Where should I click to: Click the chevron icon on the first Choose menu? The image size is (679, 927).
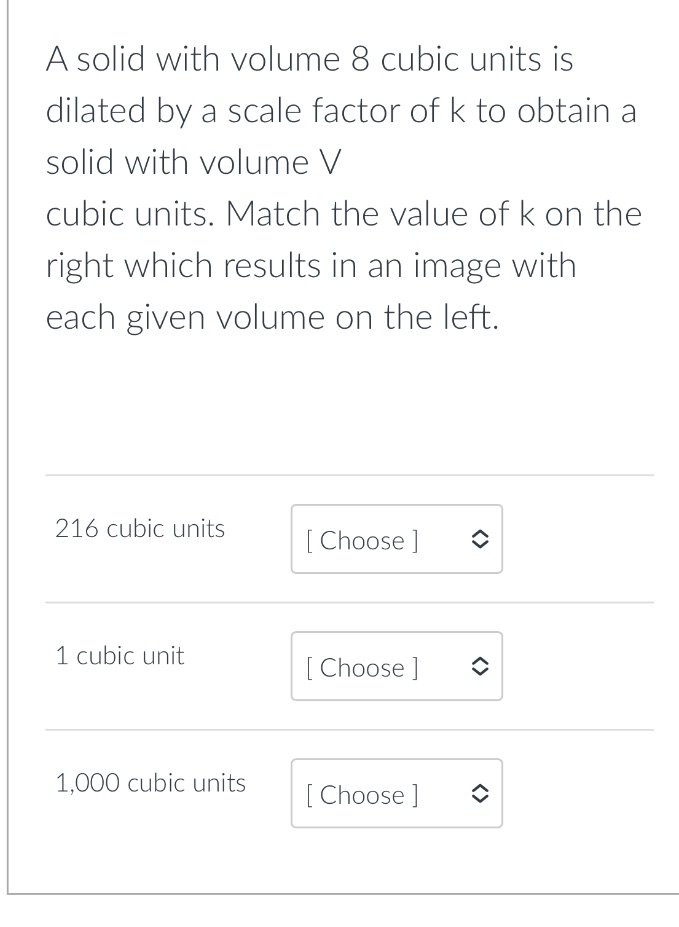[x=479, y=539]
